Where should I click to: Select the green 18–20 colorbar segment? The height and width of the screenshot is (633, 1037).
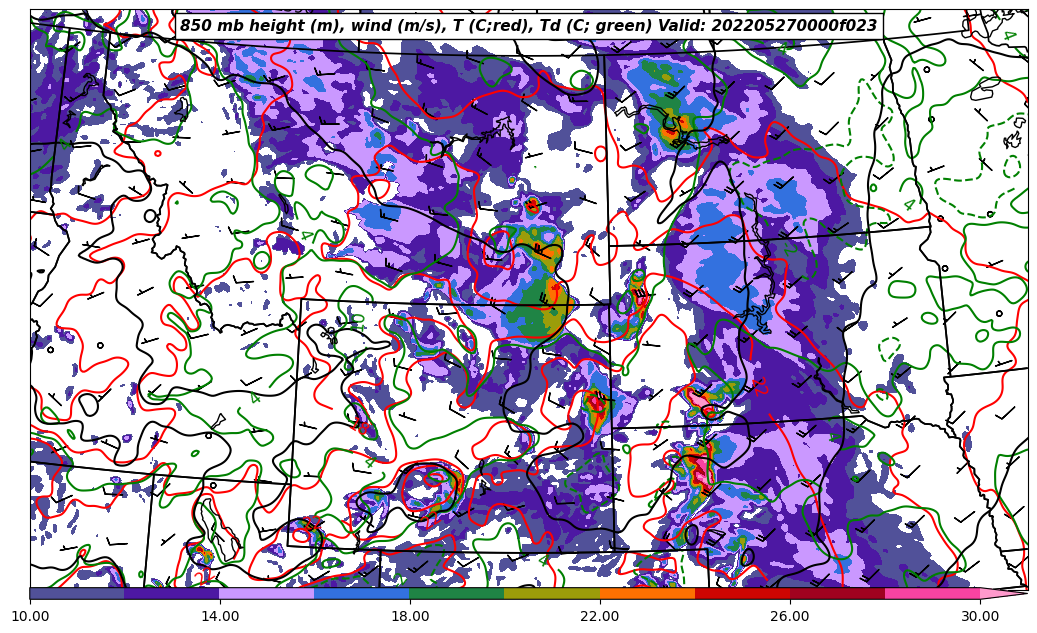tap(457, 593)
